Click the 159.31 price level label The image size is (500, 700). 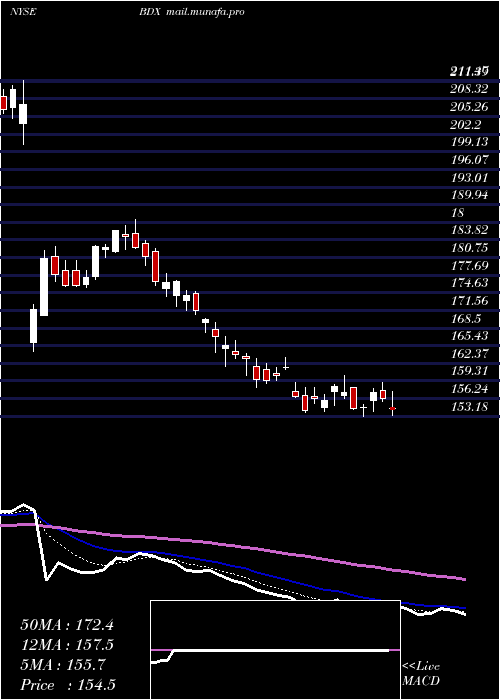coord(469,371)
